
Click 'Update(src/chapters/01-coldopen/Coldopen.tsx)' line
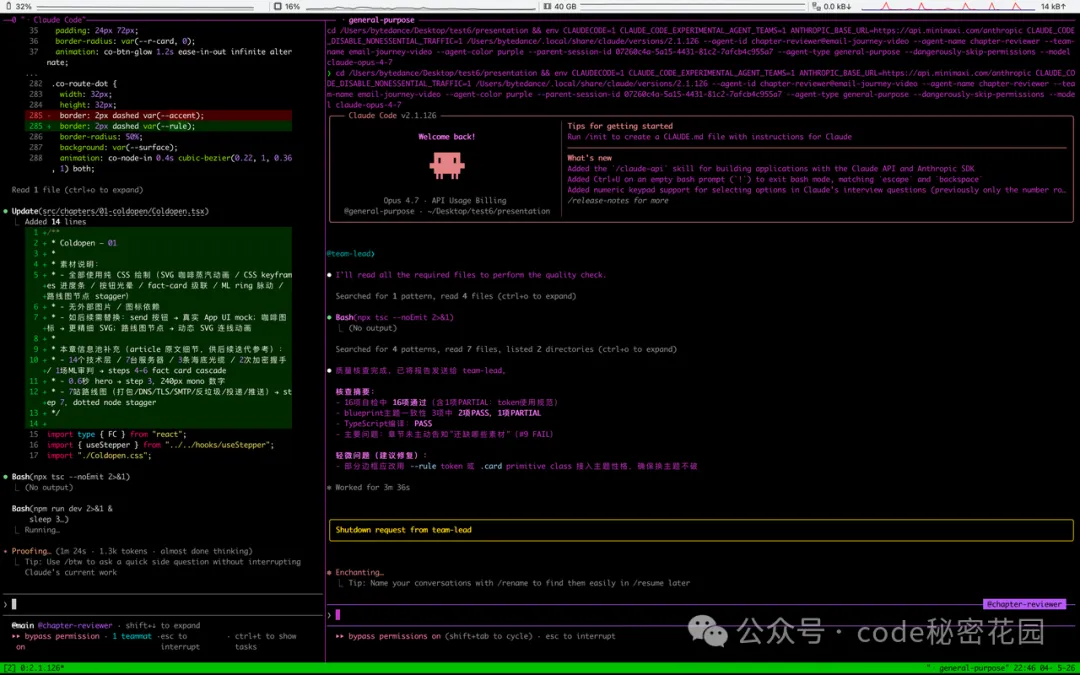pos(110,211)
